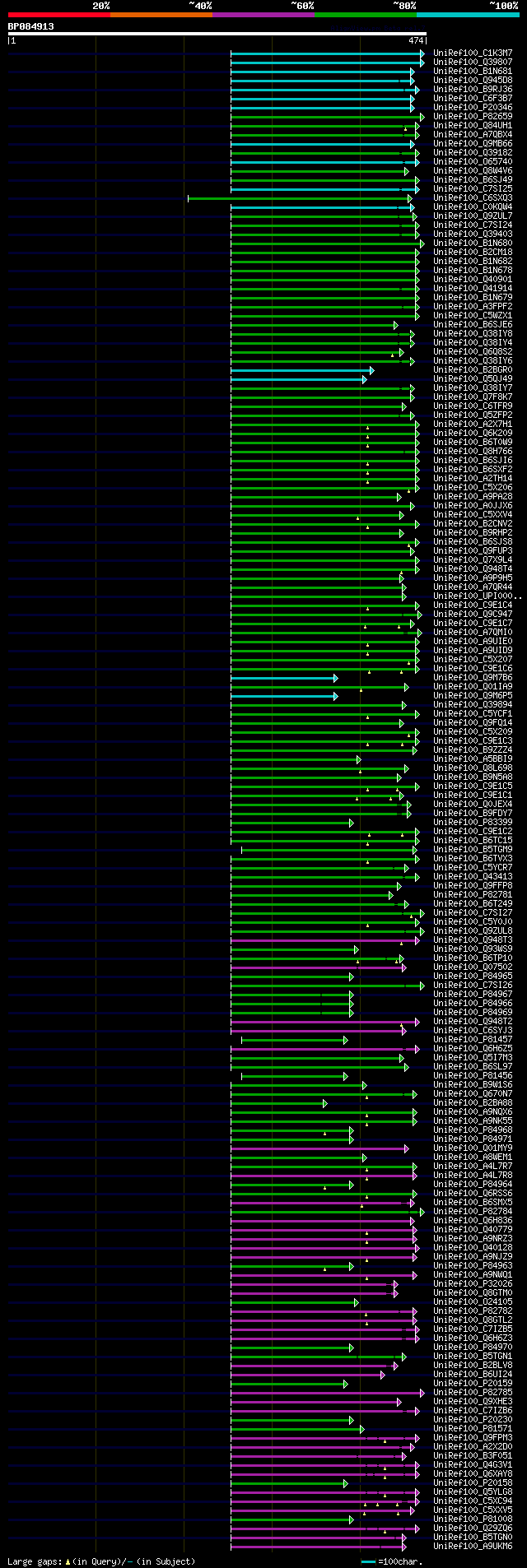527x1568 pixels.
Task: Click the cyan alignment bar for UniRef100_B2BGR0
Action: (x=302, y=370)
